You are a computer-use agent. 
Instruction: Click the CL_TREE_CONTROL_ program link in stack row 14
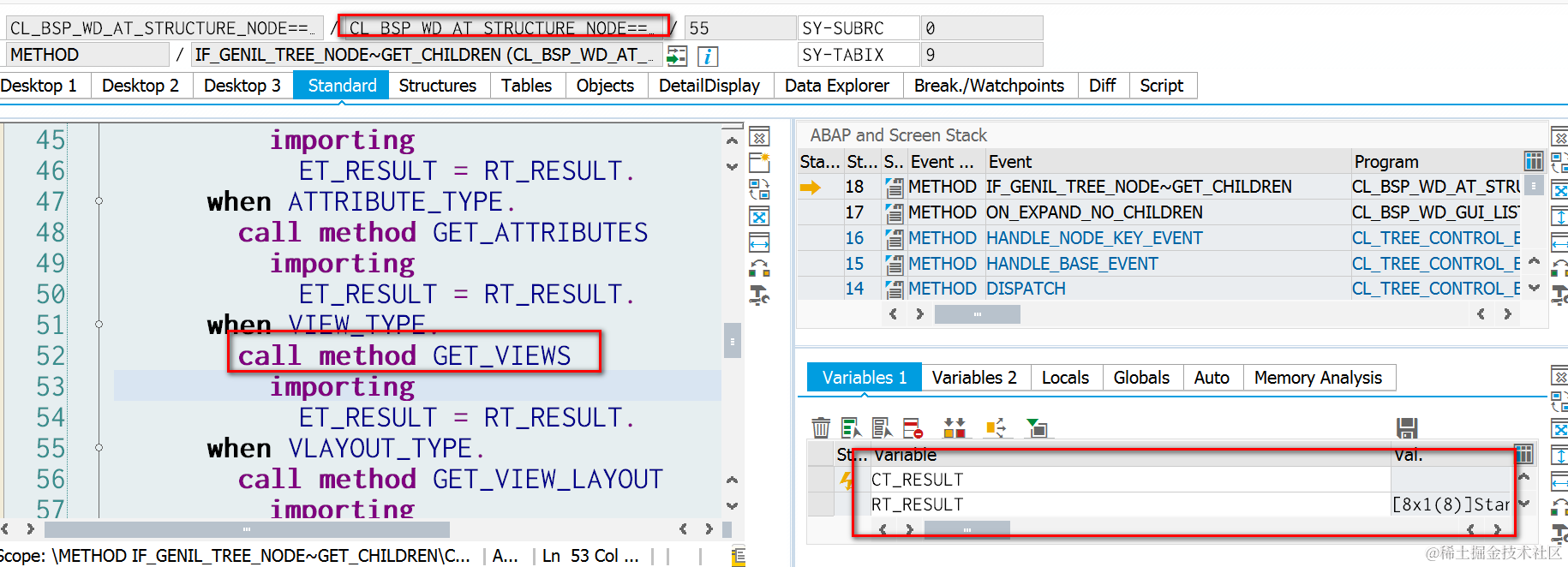click(x=1437, y=289)
